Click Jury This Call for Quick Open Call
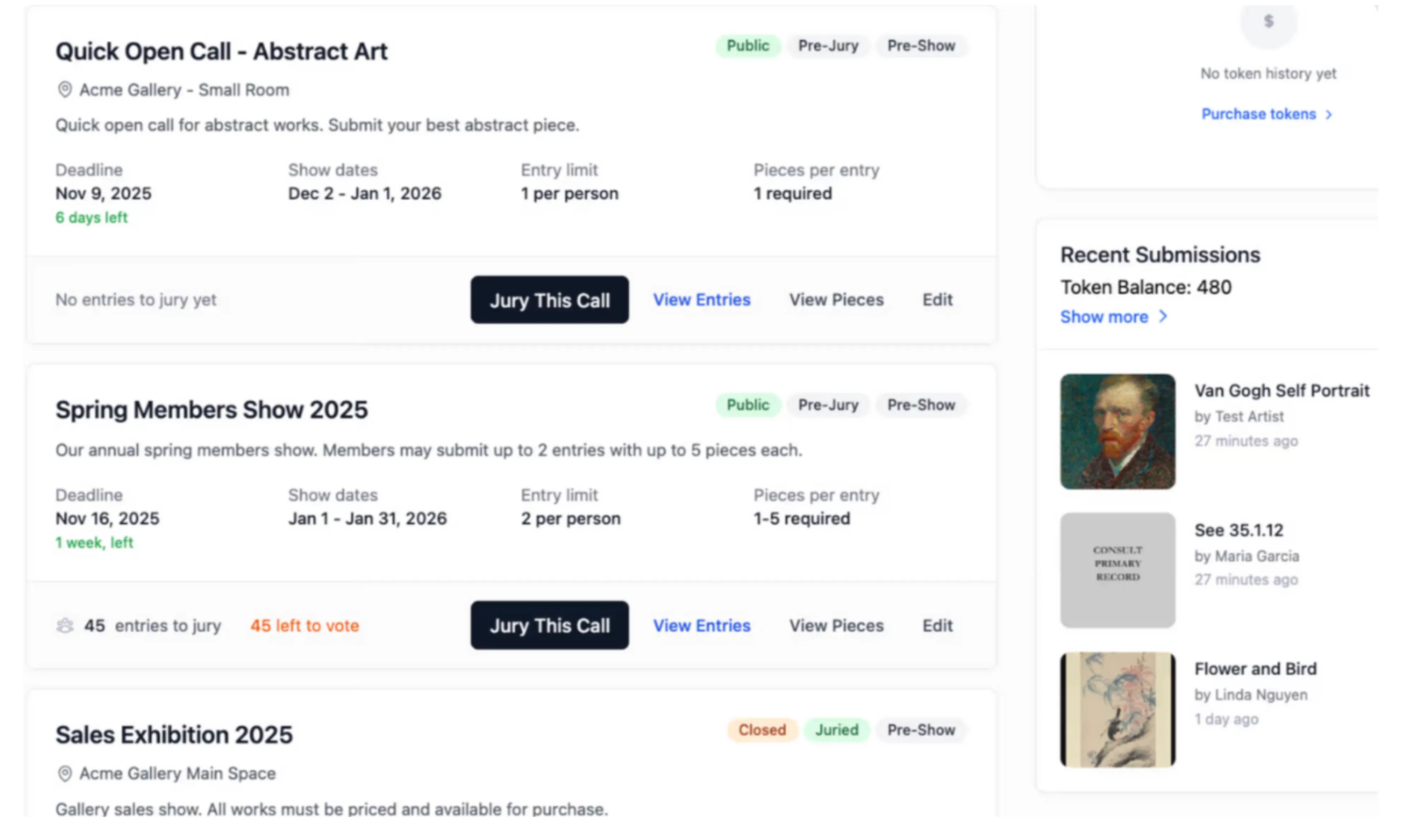1404x840 pixels. coord(549,300)
